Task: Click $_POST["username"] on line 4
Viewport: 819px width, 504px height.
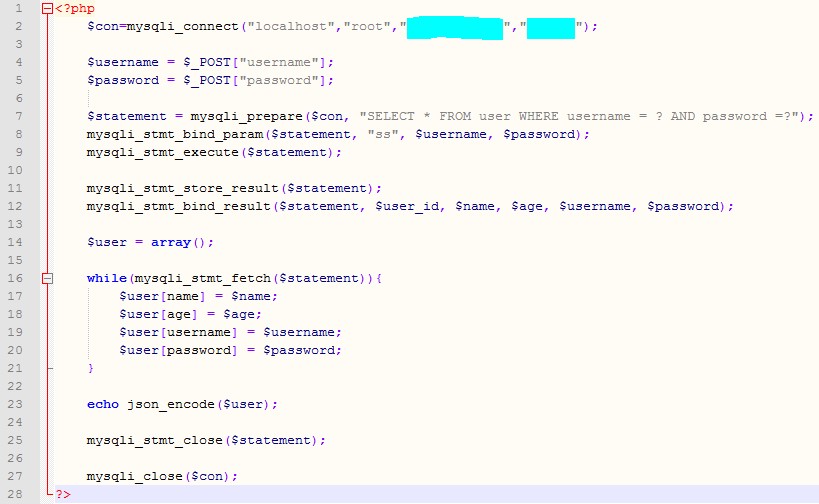Action: [255, 62]
